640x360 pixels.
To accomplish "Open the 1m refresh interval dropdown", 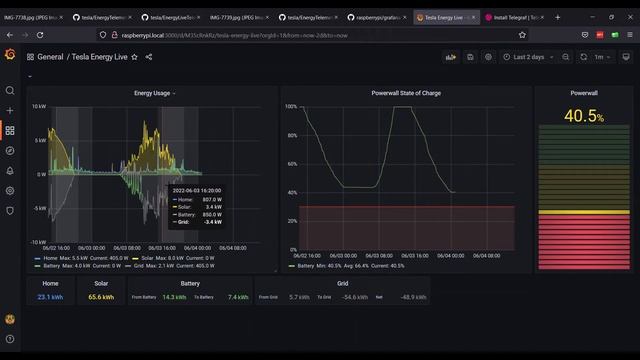I will 602,57.
